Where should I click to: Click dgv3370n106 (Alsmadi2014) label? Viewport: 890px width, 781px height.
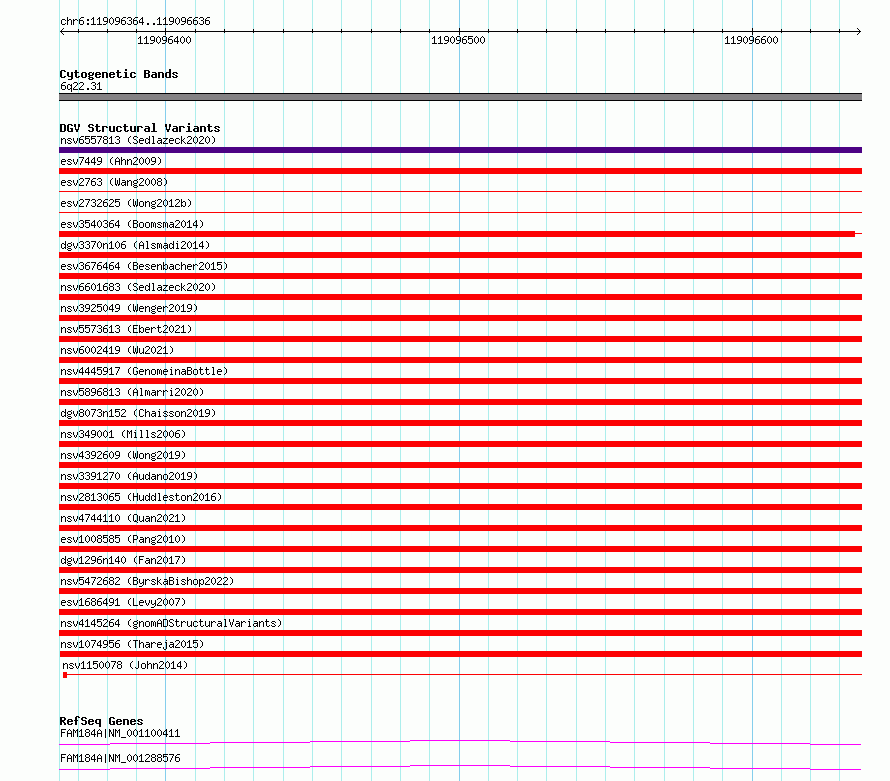coord(135,245)
